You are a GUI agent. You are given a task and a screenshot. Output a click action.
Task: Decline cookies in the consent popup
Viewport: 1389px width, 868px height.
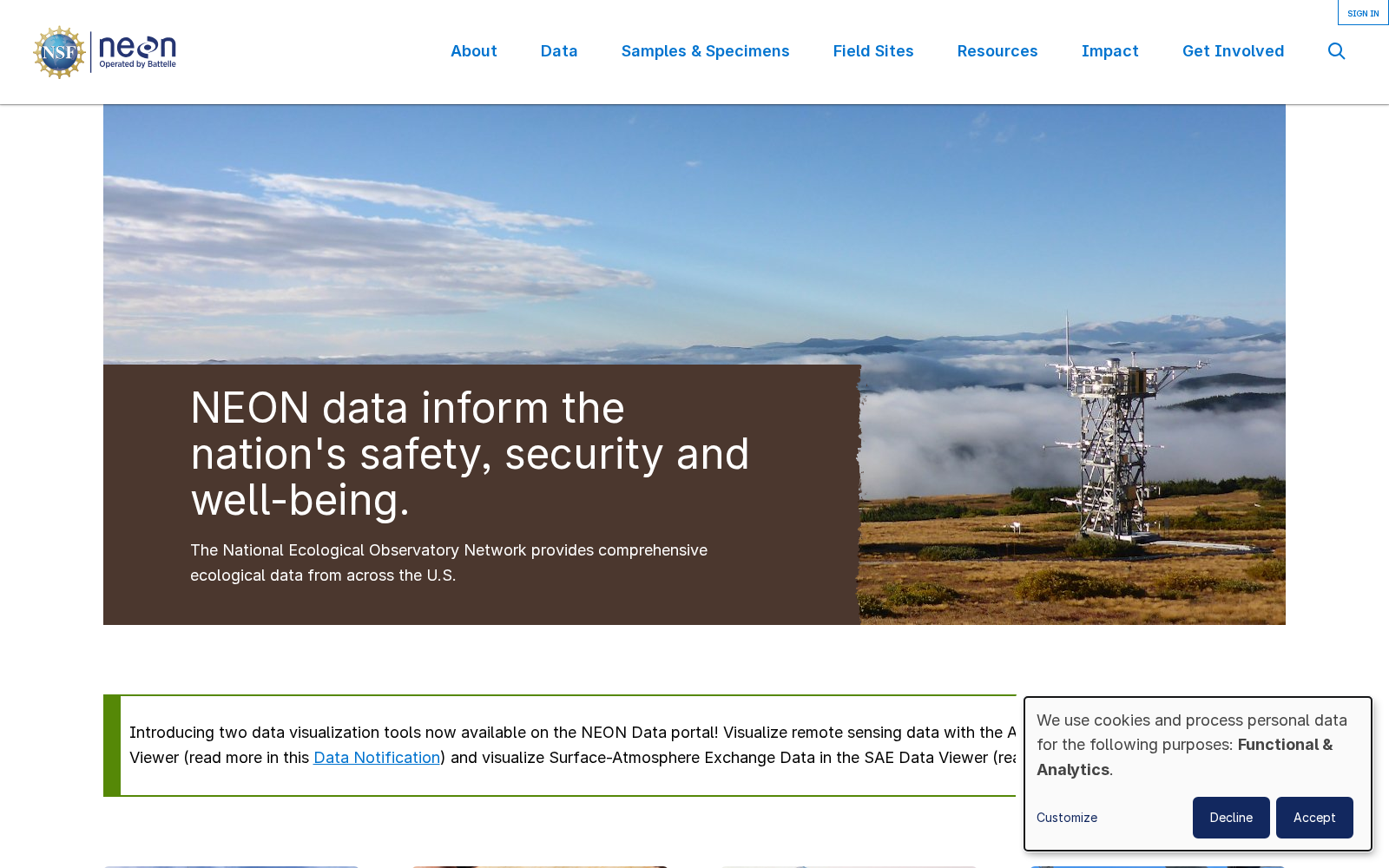point(1231,818)
